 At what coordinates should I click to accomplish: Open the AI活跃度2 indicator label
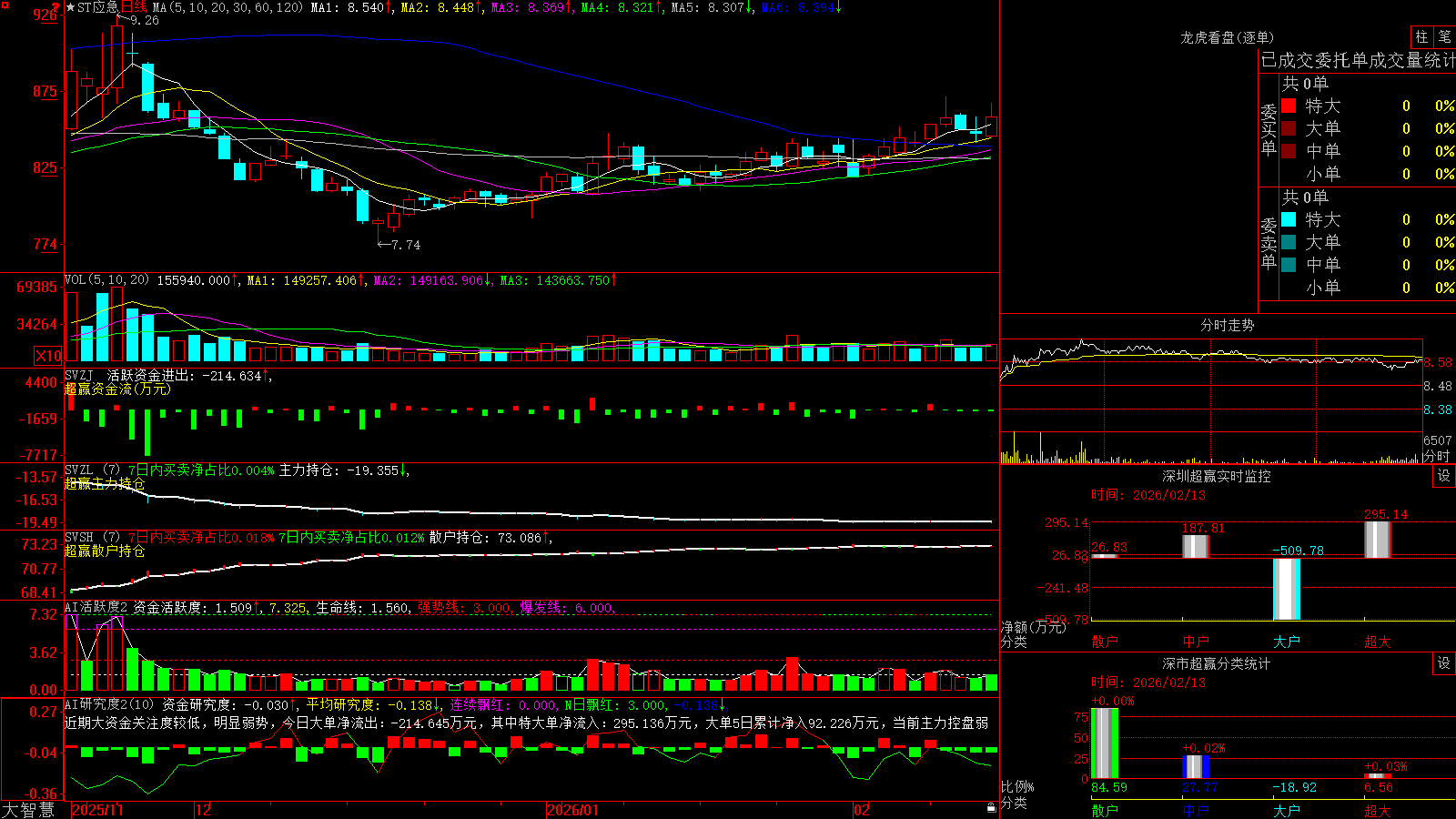(x=96, y=607)
